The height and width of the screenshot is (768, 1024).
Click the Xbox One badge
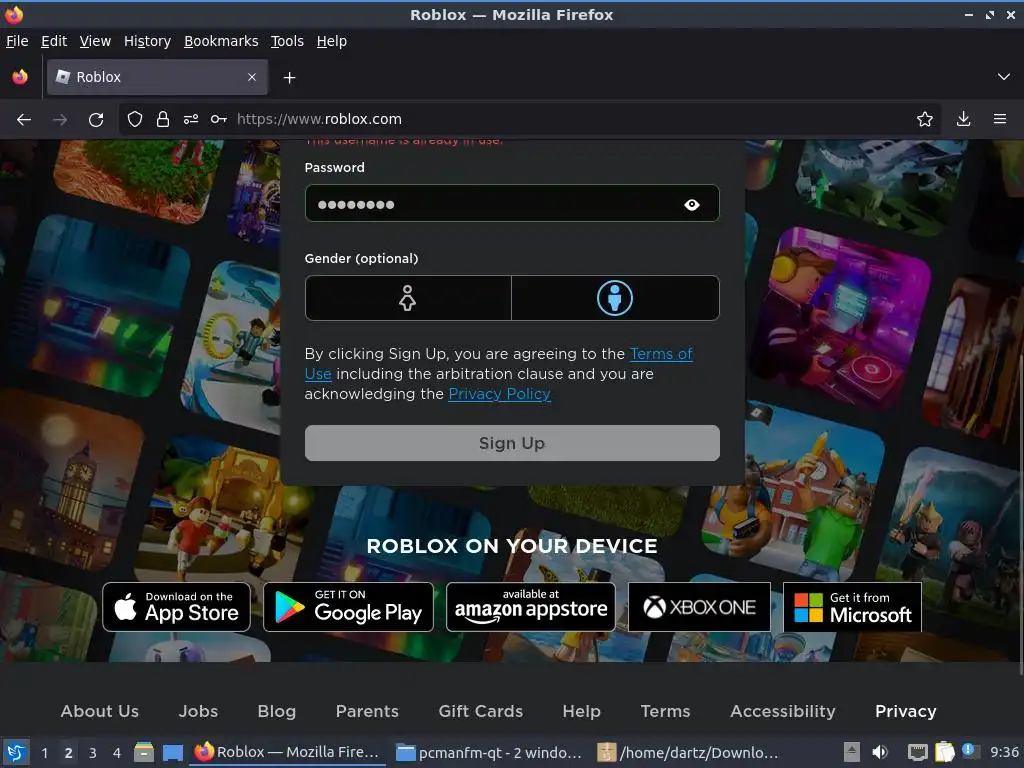pos(699,607)
